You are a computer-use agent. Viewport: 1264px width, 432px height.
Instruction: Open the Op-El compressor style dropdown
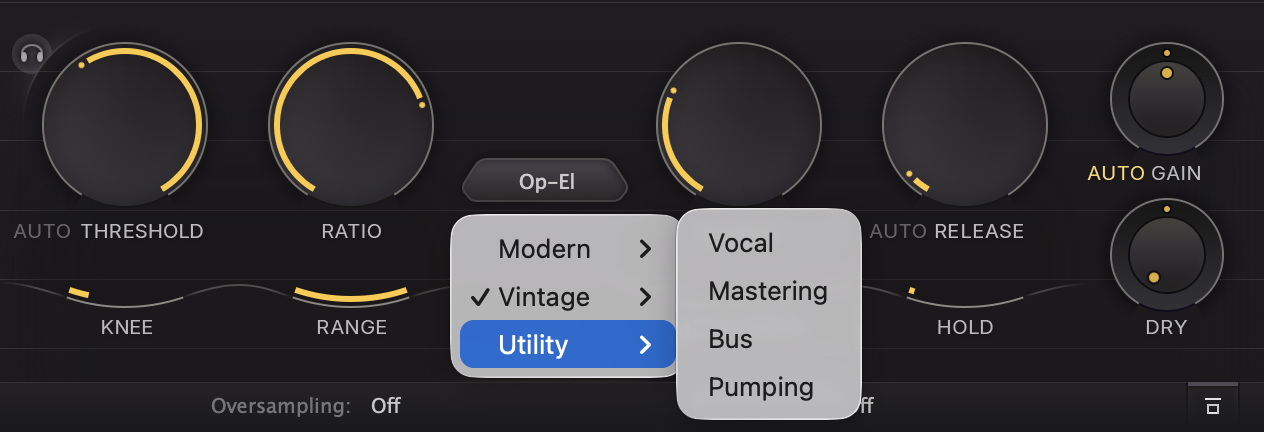pos(545,182)
